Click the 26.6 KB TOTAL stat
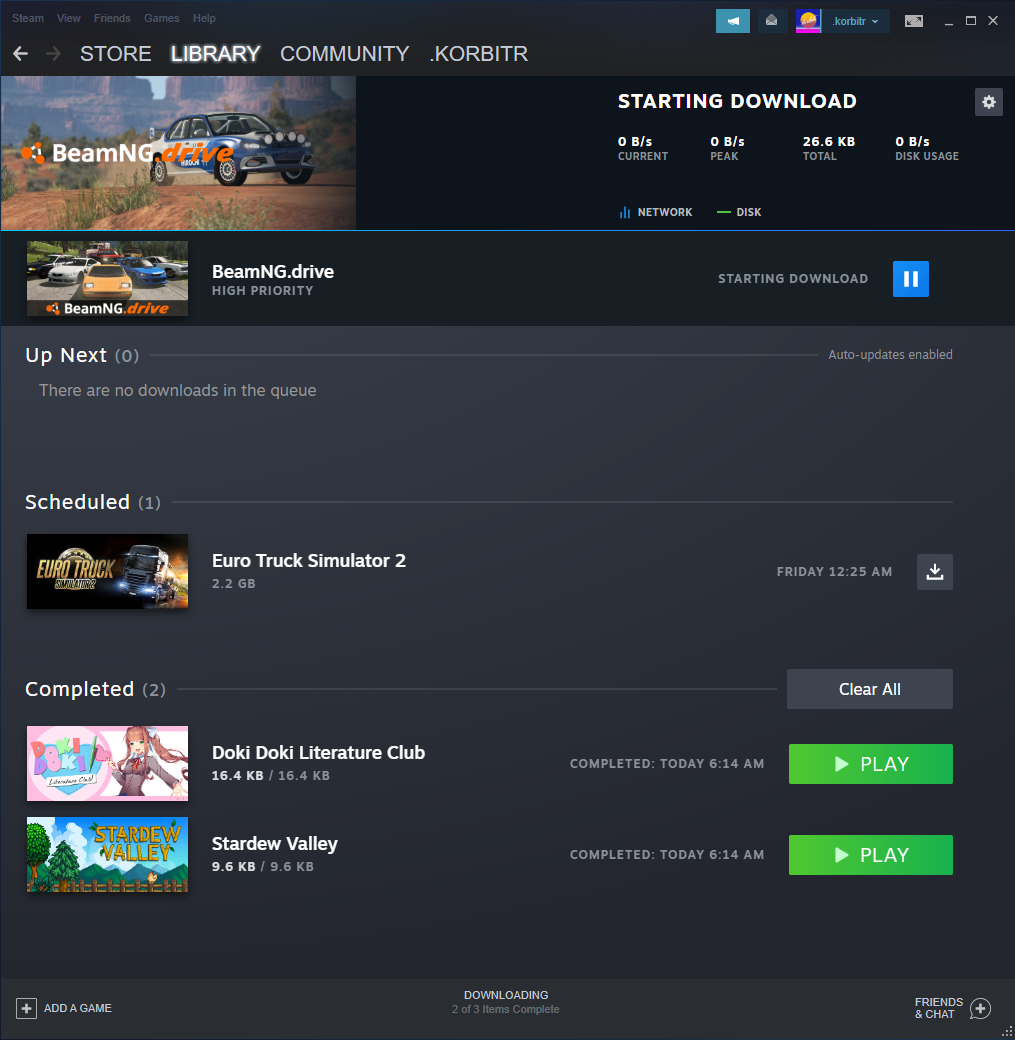 point(829,148)
